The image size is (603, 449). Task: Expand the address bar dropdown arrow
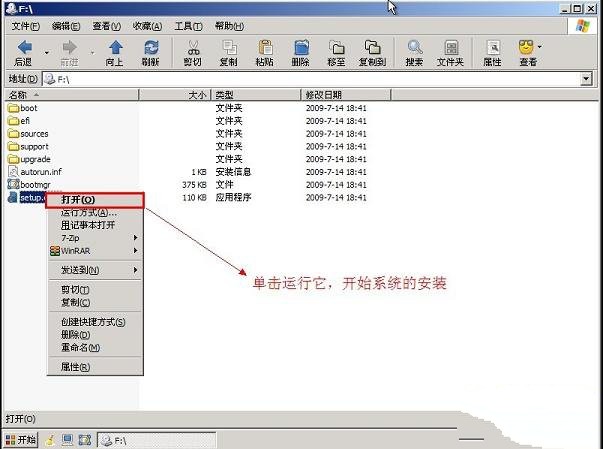pos(587,78)
